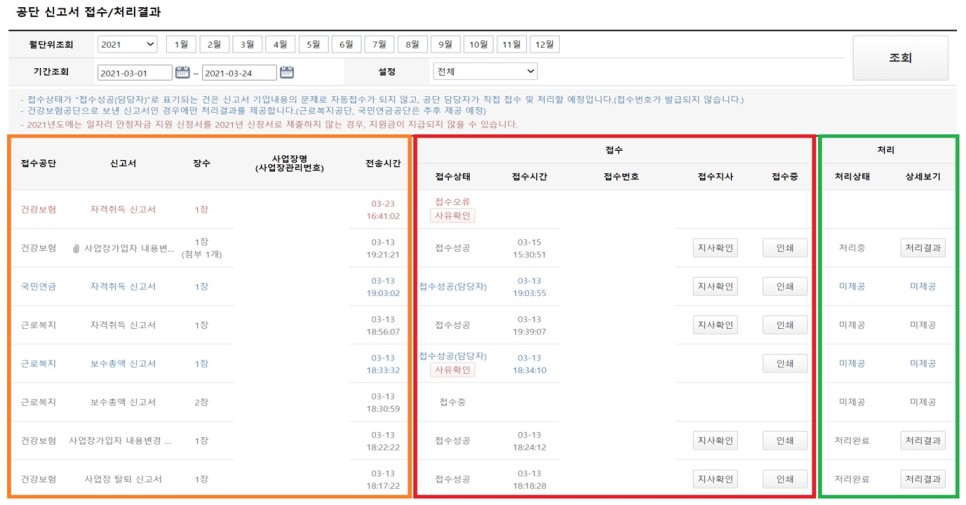
Task: Expand the 설정 전체 dropdown
Action: 485,71
